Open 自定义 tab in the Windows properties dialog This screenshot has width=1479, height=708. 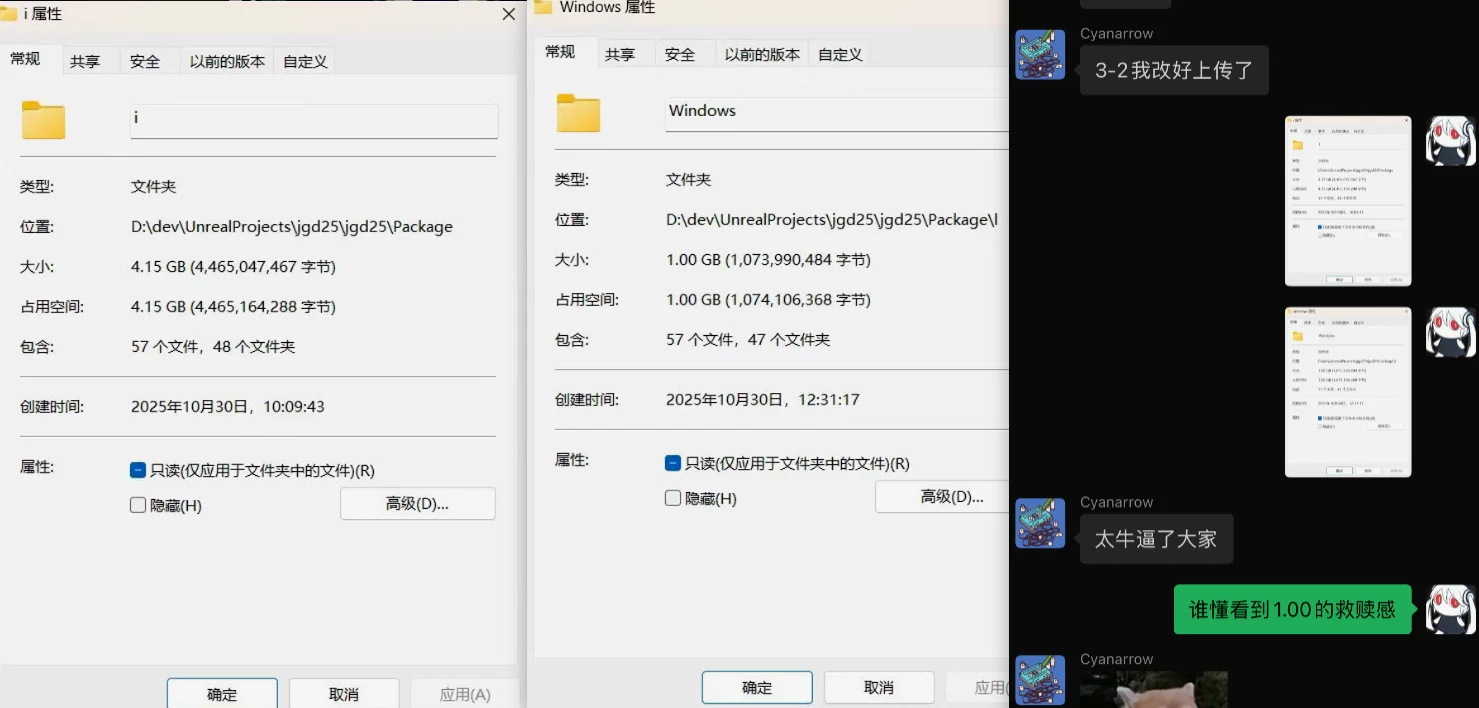click(x=840, y=54)
